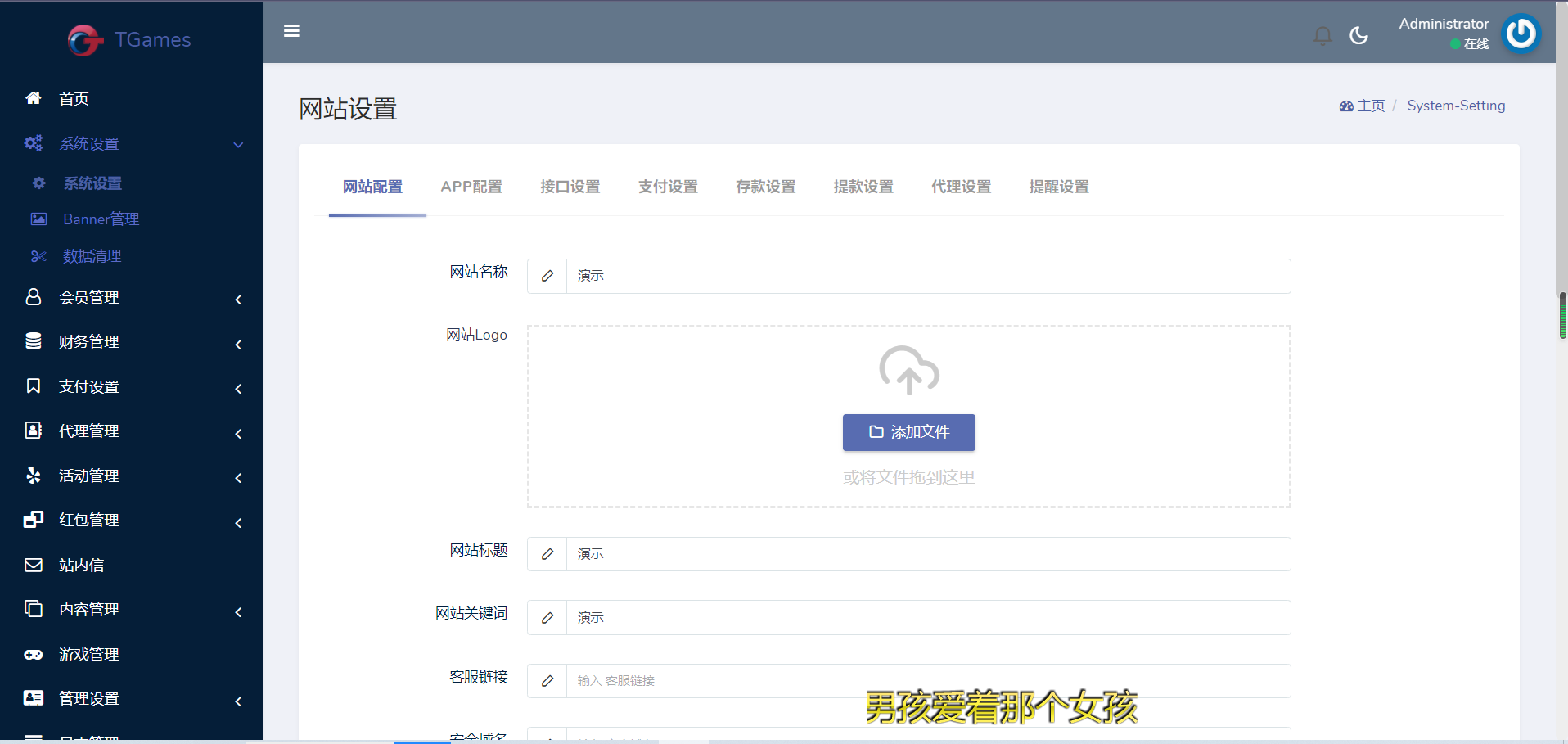Open Banner管理 in the sidebar
Image resolution: width=1568 pixels, height=744 pixels.
(x=101, y=219)
